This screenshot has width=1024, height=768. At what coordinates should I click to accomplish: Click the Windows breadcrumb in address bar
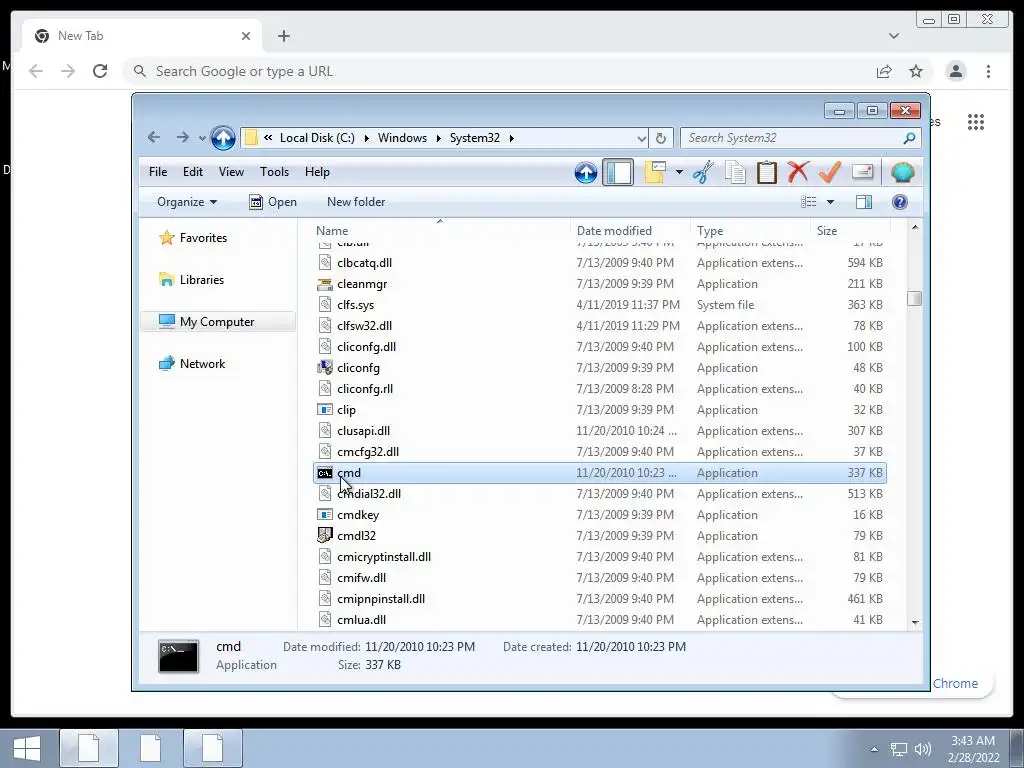point(402,138)
